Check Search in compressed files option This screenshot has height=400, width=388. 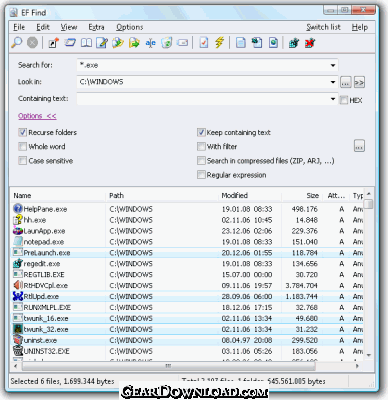point(201,161)
